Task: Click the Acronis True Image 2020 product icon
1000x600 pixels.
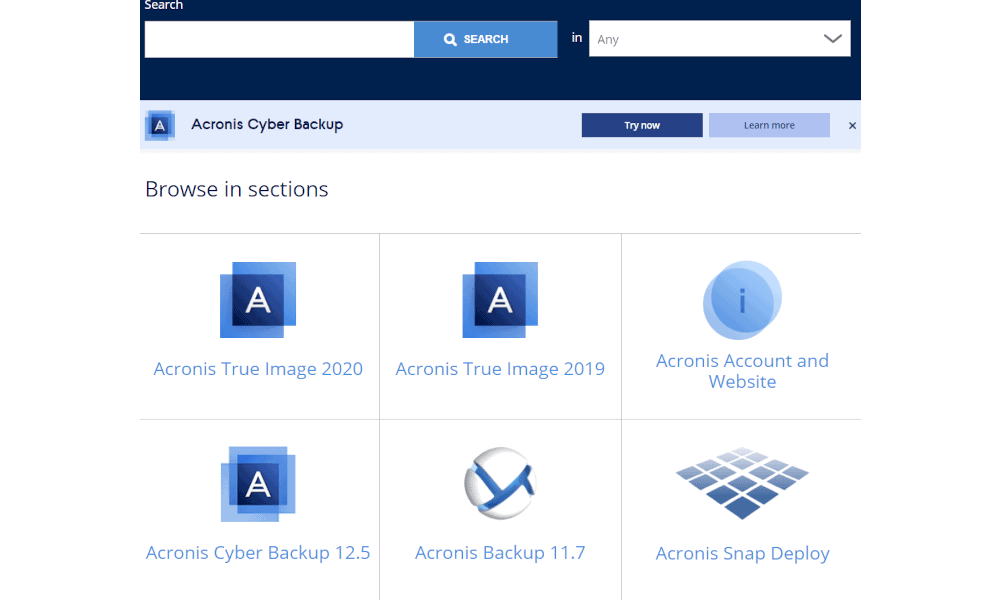Action: coord(258,300)
